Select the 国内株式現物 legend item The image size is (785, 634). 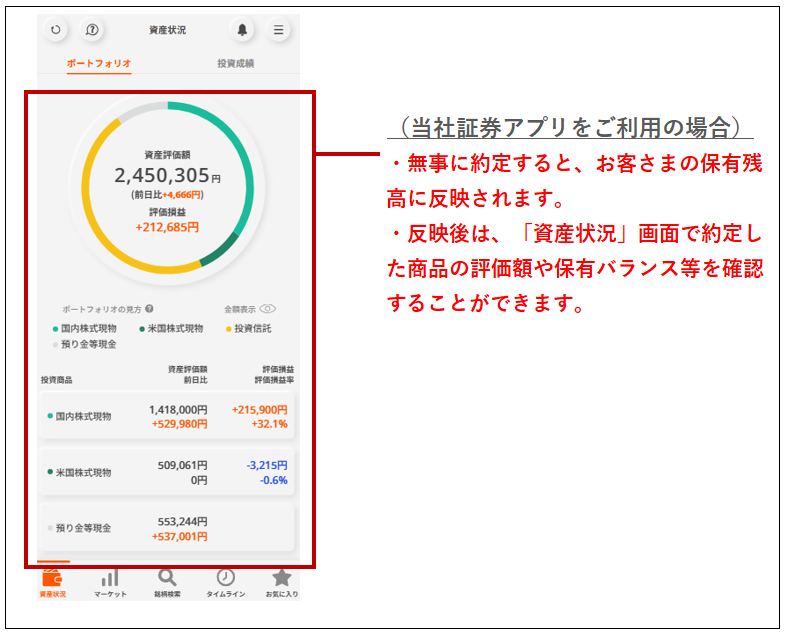pyautogui.click(x=85, y=329)
